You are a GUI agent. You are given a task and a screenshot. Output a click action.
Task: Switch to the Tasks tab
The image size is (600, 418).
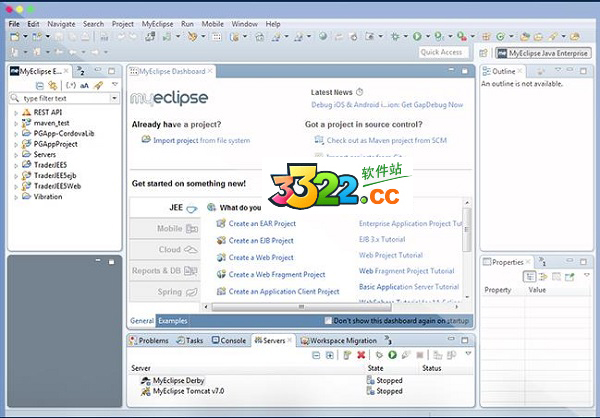190,340
